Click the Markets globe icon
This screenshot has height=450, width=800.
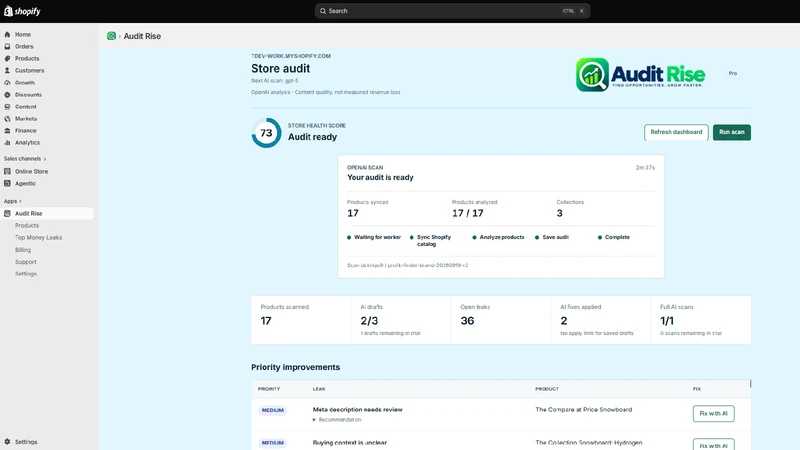pos(7,119)
